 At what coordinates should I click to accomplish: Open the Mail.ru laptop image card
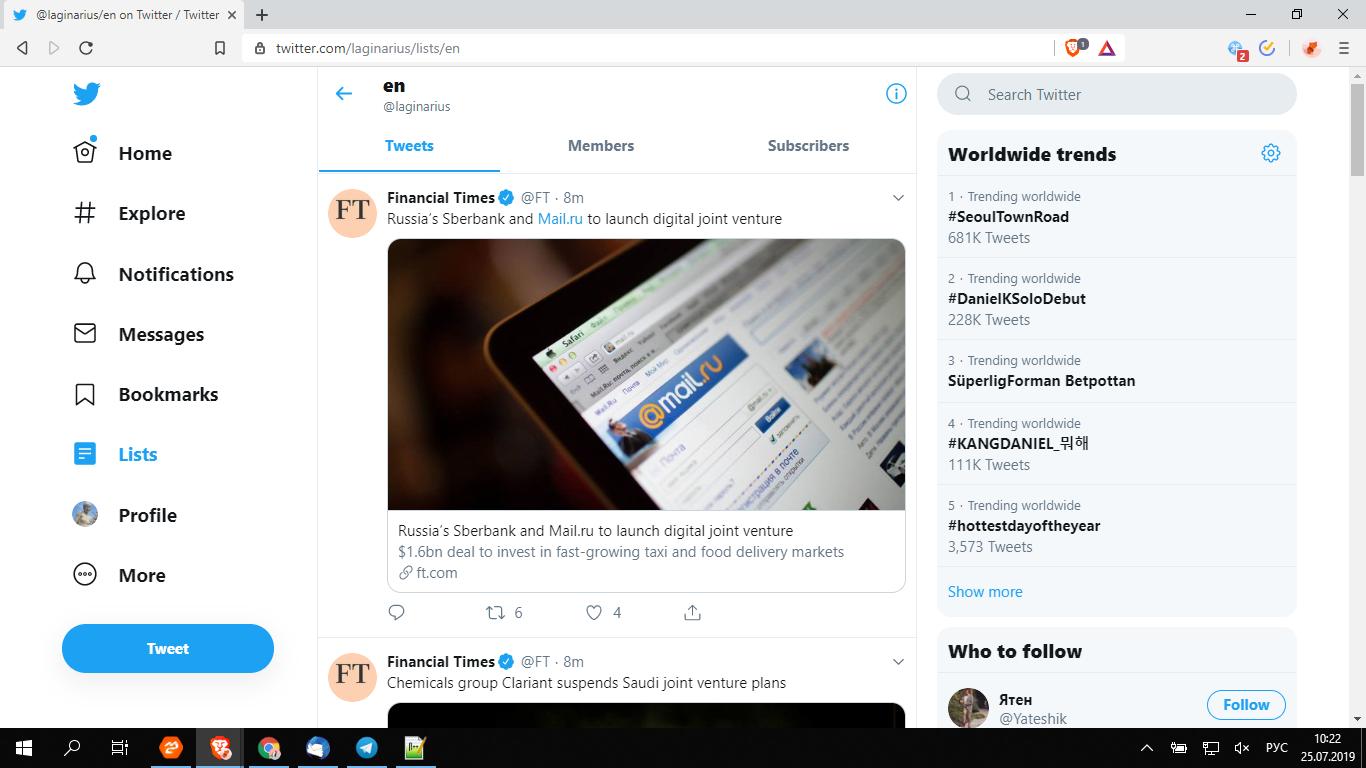(x=646, y=375)
